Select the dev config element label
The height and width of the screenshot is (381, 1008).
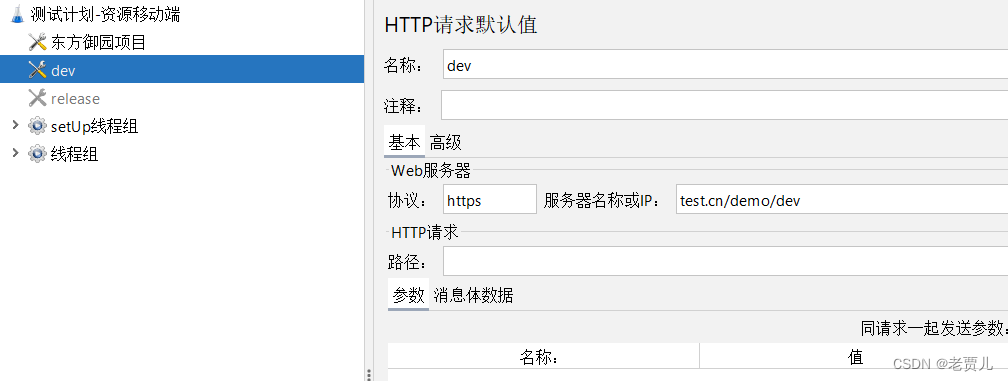click(x=63, y=71)
